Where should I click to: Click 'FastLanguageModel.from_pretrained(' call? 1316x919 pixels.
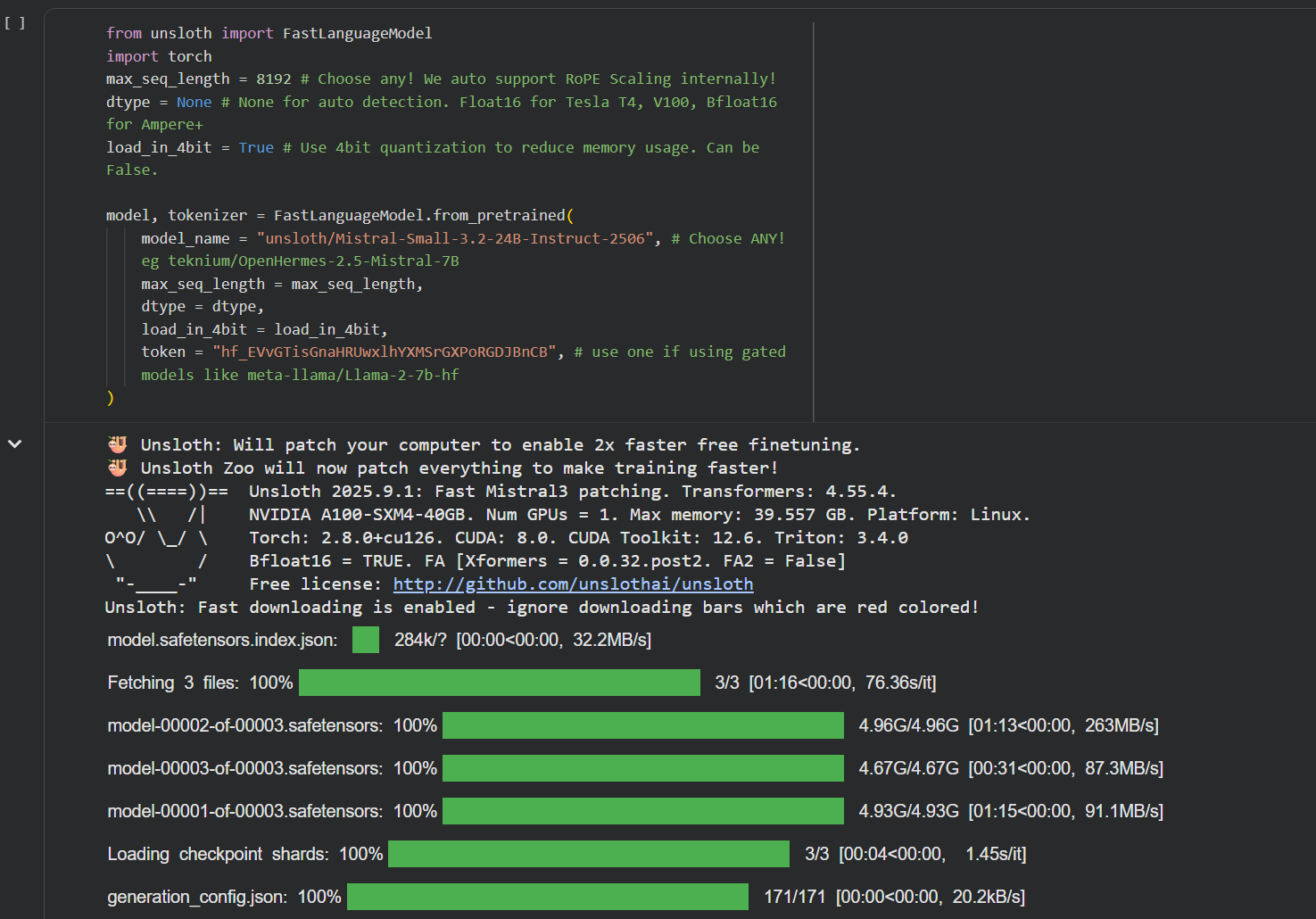pyautogui.click(x=424, y=215)
